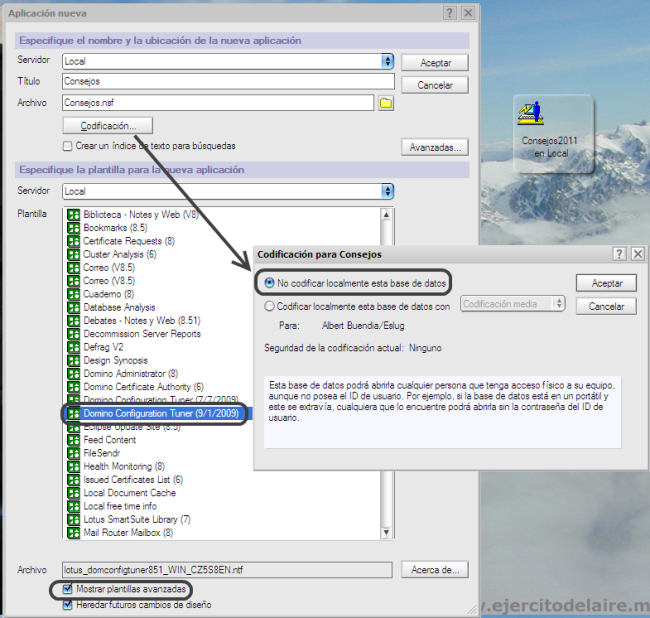The image size is (650, 618).
Task: Toggle Heredar futuros cambios de diseño checkbox
Action: (x=67, y=605)
